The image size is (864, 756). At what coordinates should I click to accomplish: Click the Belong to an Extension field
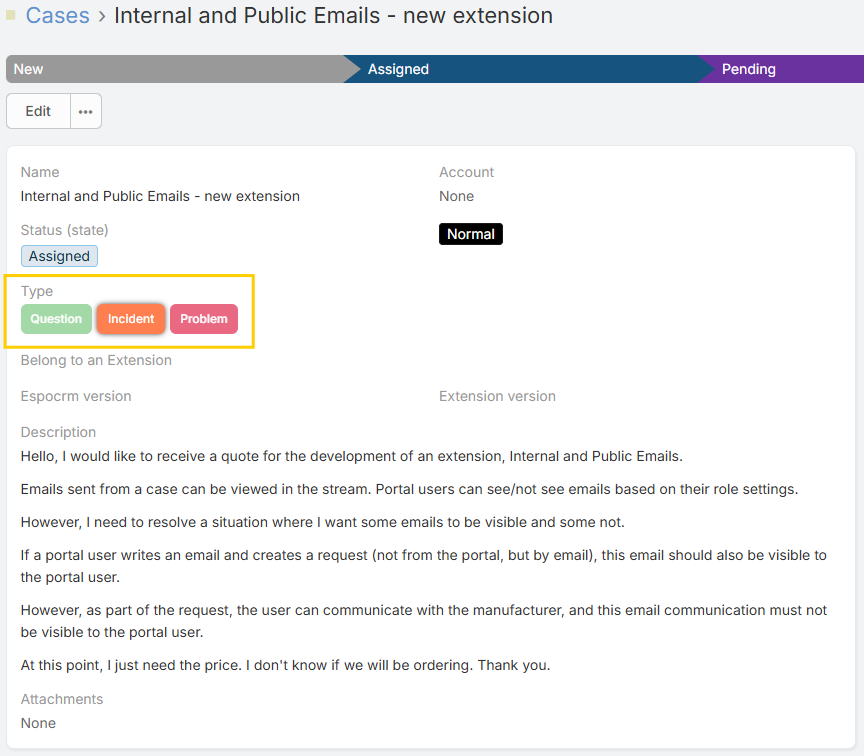click(x=96, y=360)
